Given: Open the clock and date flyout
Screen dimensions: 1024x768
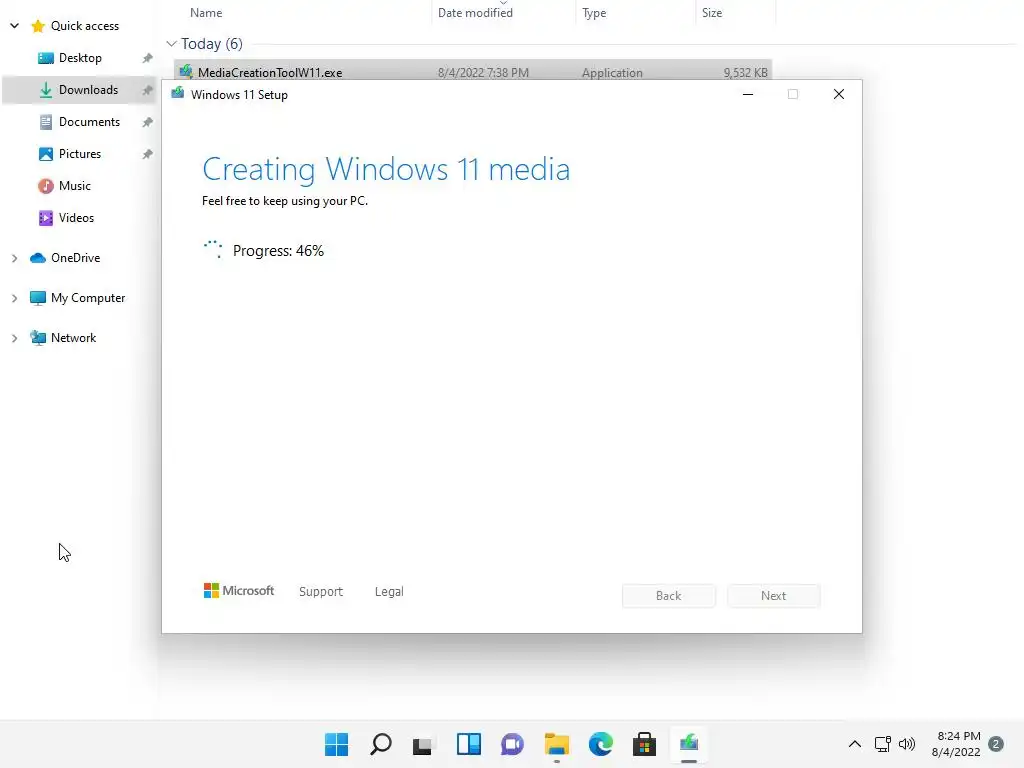Looking at the screenshot, I should pos(956,744).
